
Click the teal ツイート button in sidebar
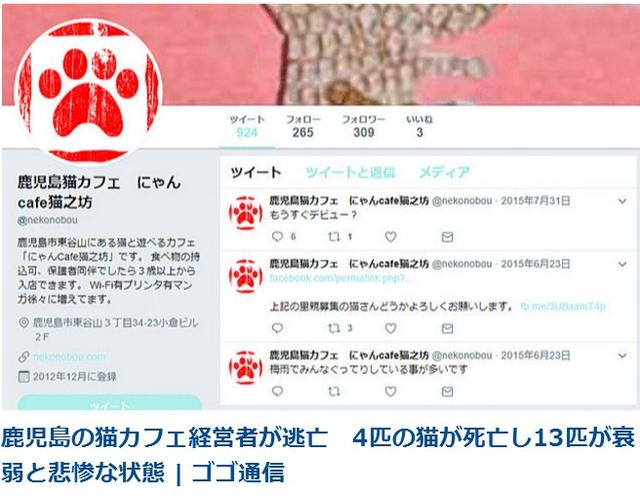pyautogui.click(x=109, y=403)
